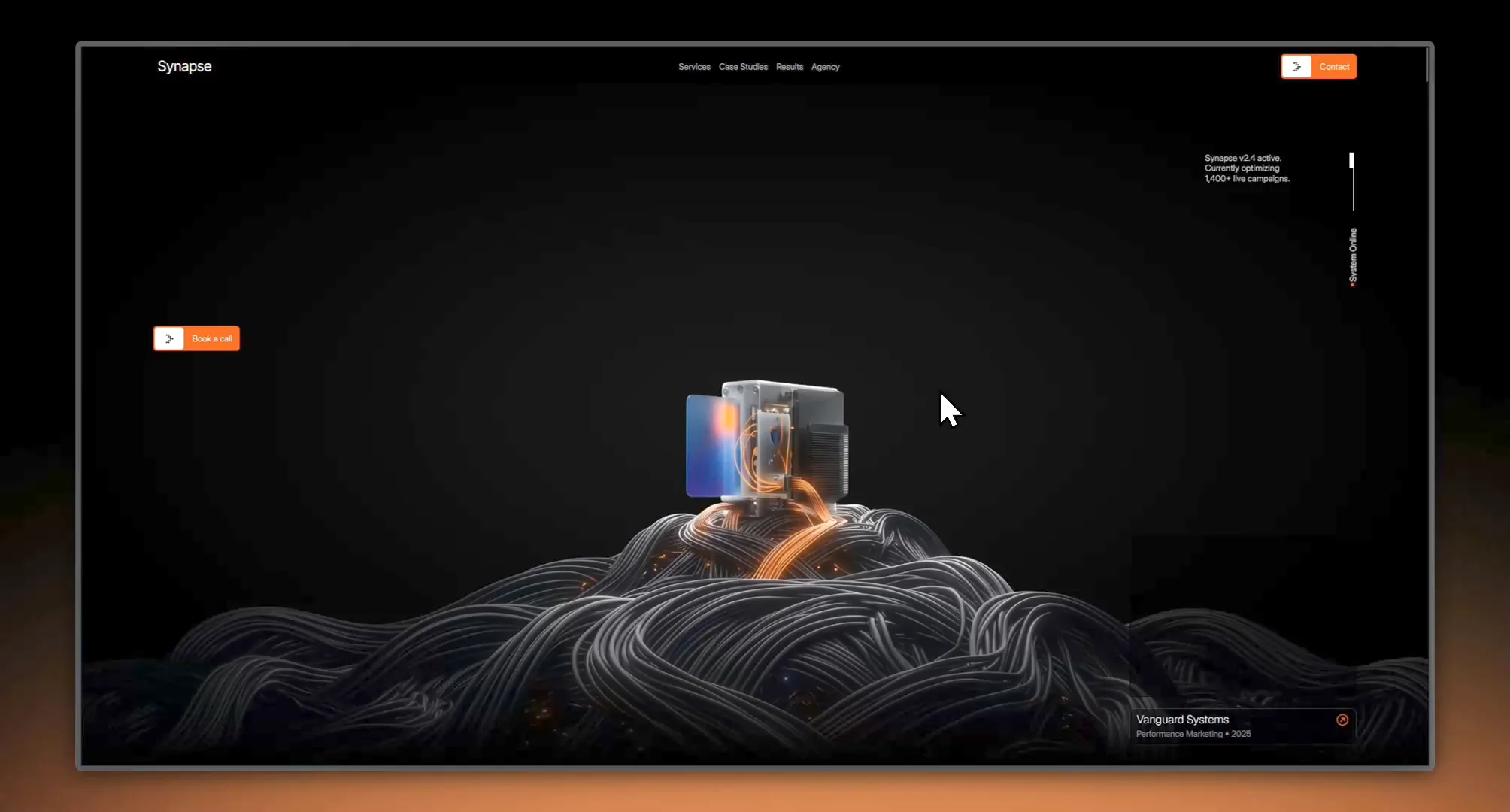Click Performance Marketing • 2025 subtitle
Screen dimensions: 1510x812
[1193, 734]
